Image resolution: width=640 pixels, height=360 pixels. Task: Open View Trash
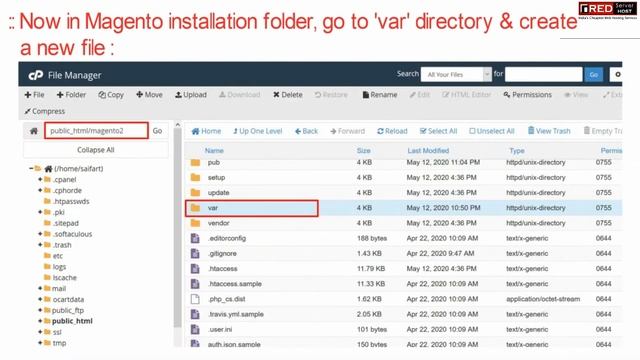(x=549, y=131)
